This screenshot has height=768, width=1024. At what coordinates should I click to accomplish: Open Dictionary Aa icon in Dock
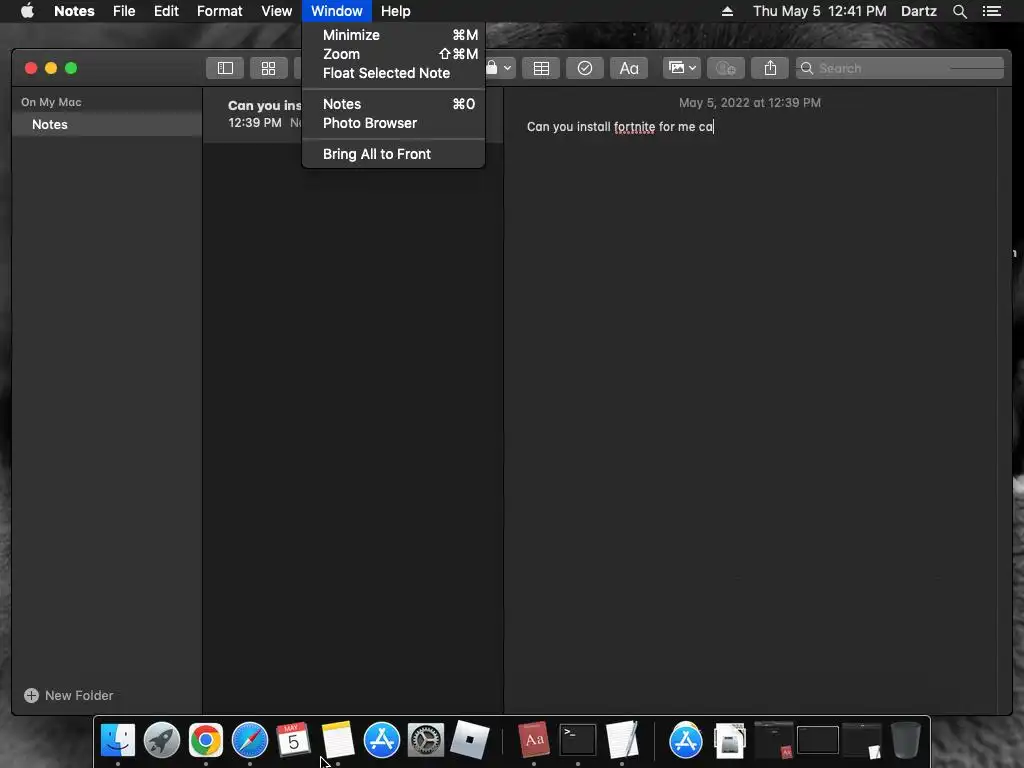tap(534, 740)
